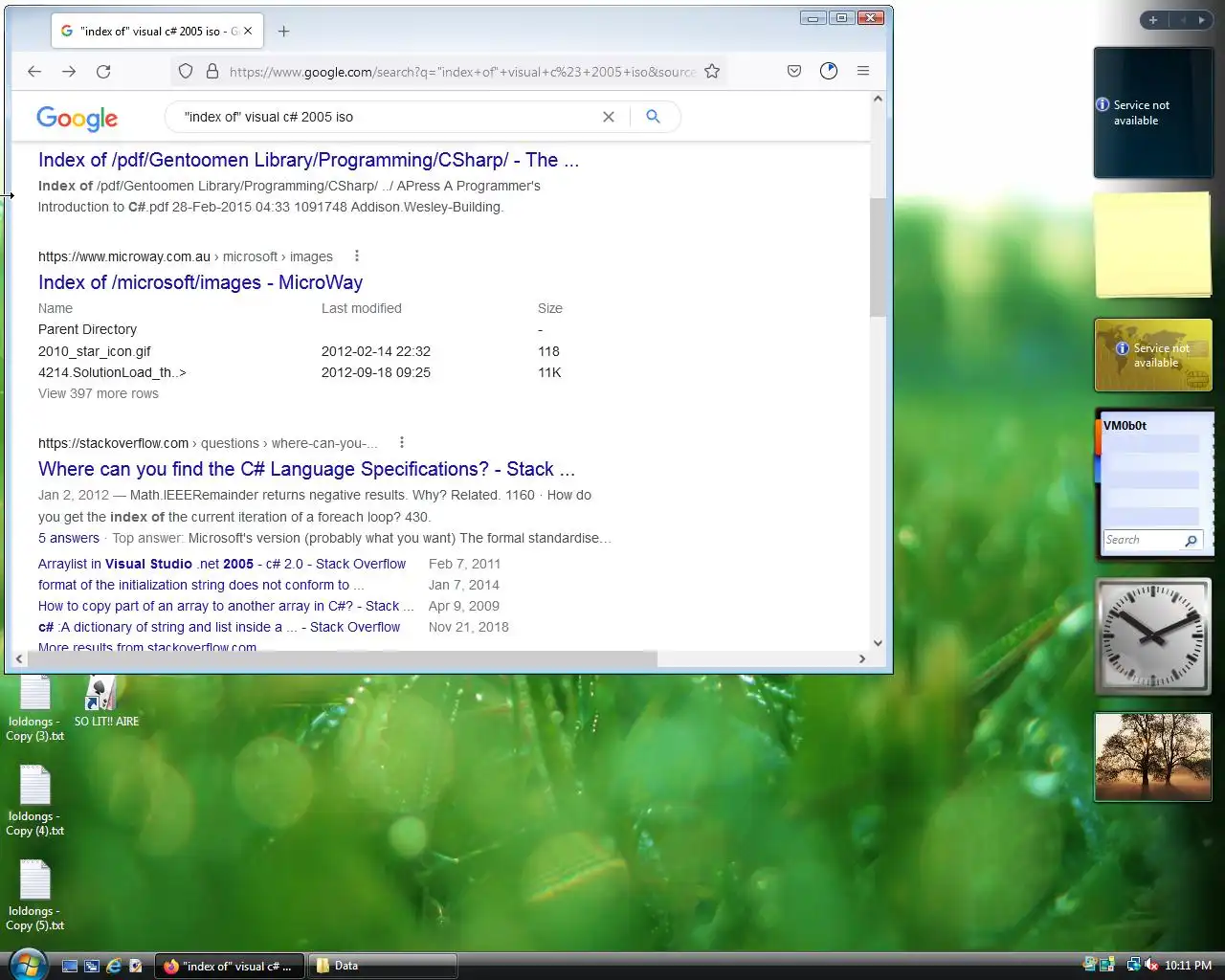Show site info via the padlock icon
1225x980 pixels.
click(x=212, y=71)
